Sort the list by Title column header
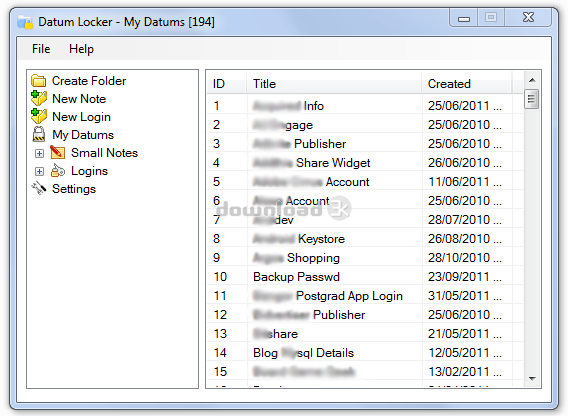 334,84
